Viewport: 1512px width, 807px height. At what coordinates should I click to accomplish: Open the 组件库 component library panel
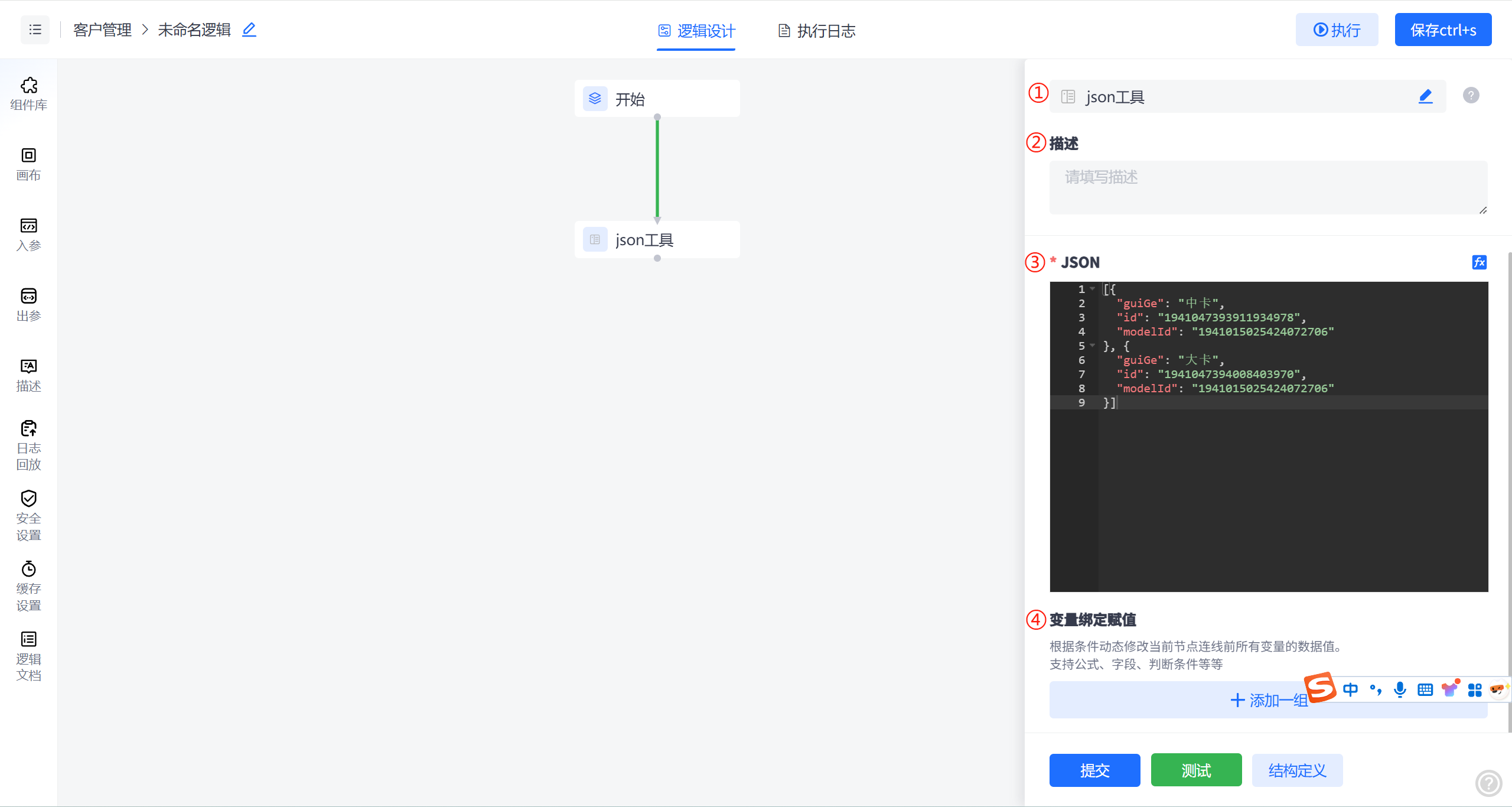[x=28, y=95]
